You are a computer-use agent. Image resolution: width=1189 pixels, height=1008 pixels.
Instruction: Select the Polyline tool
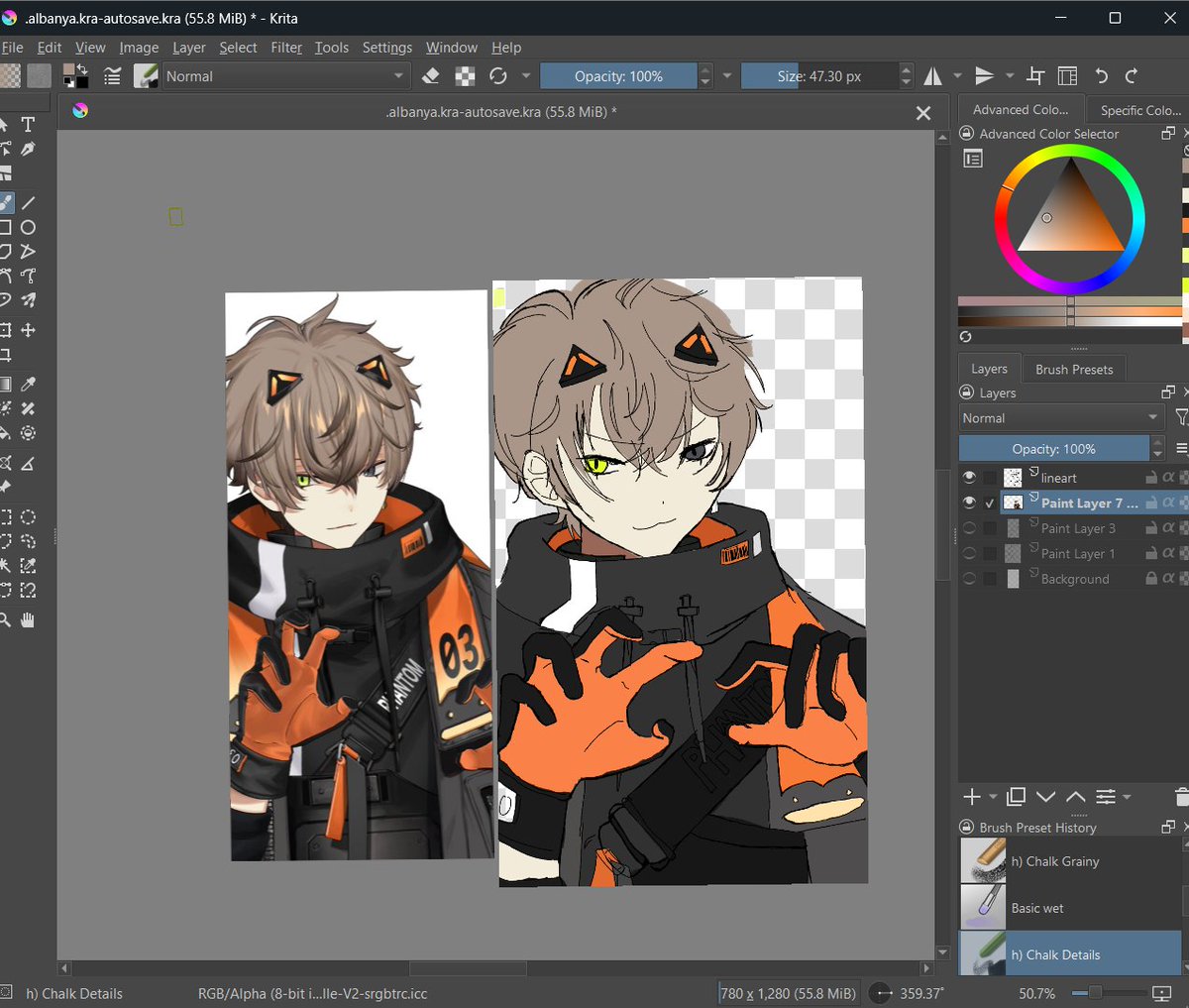point(28,252)
